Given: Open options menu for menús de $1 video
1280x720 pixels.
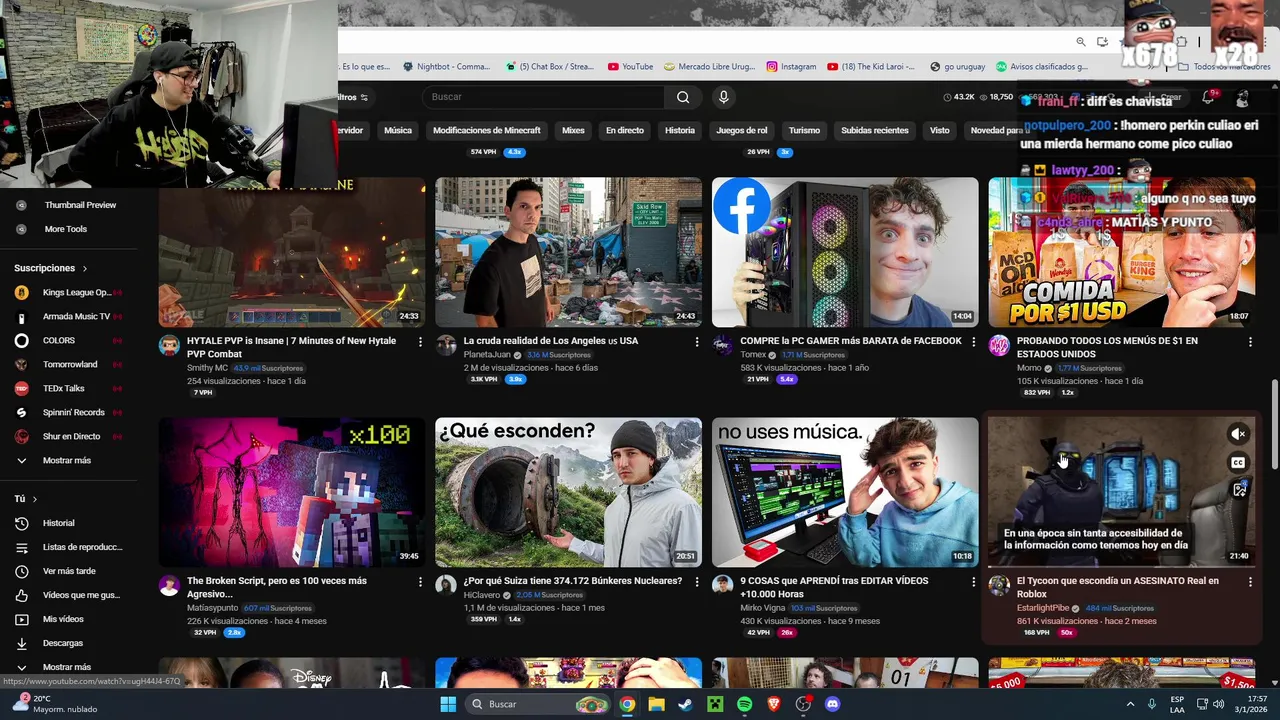Looking at the screenshot, I should point(1250,342).
